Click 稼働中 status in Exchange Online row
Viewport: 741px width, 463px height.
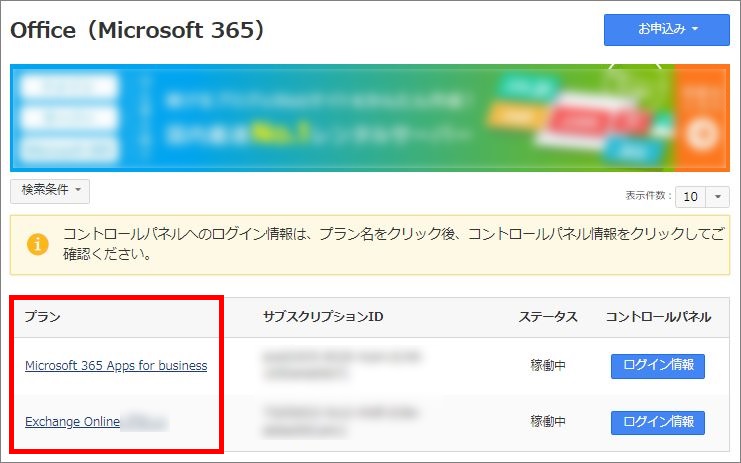[547, 422]
